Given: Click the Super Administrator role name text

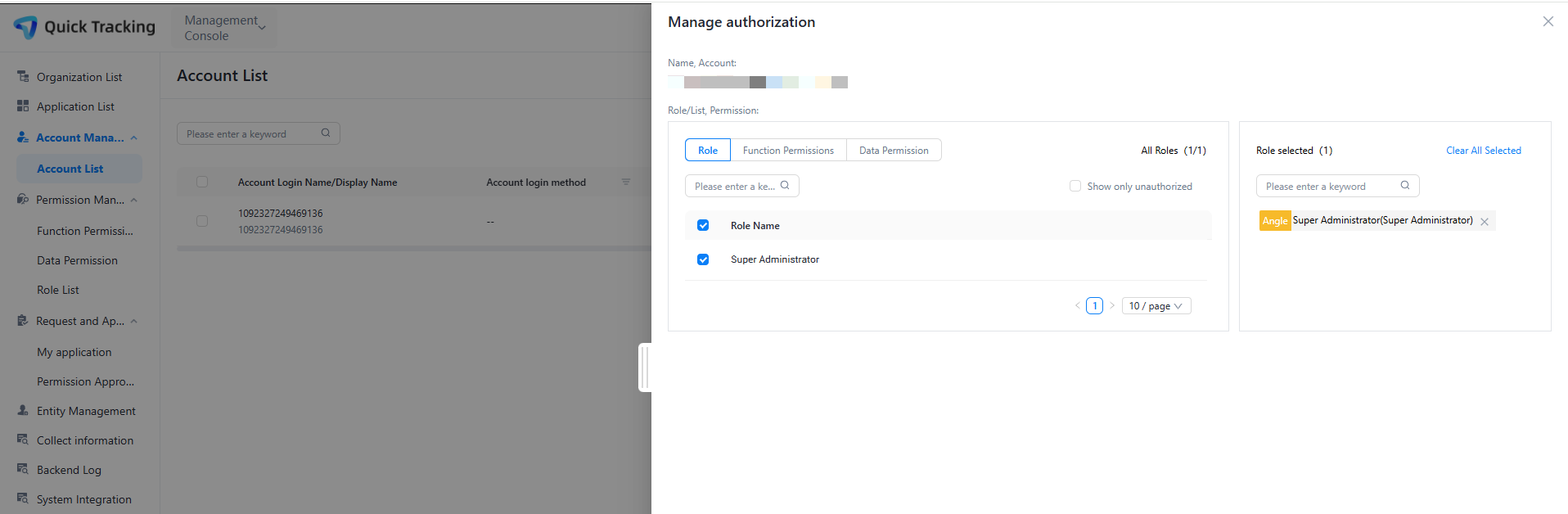Looking at the screenshot, I should [775, 259].
